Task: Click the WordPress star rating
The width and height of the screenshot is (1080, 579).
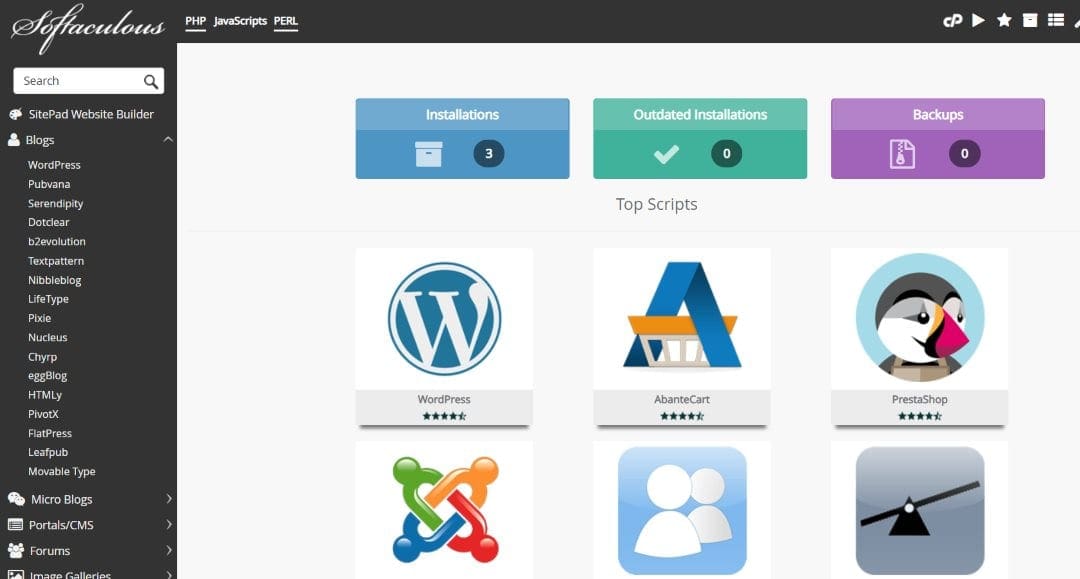Action: pos(444,416)
